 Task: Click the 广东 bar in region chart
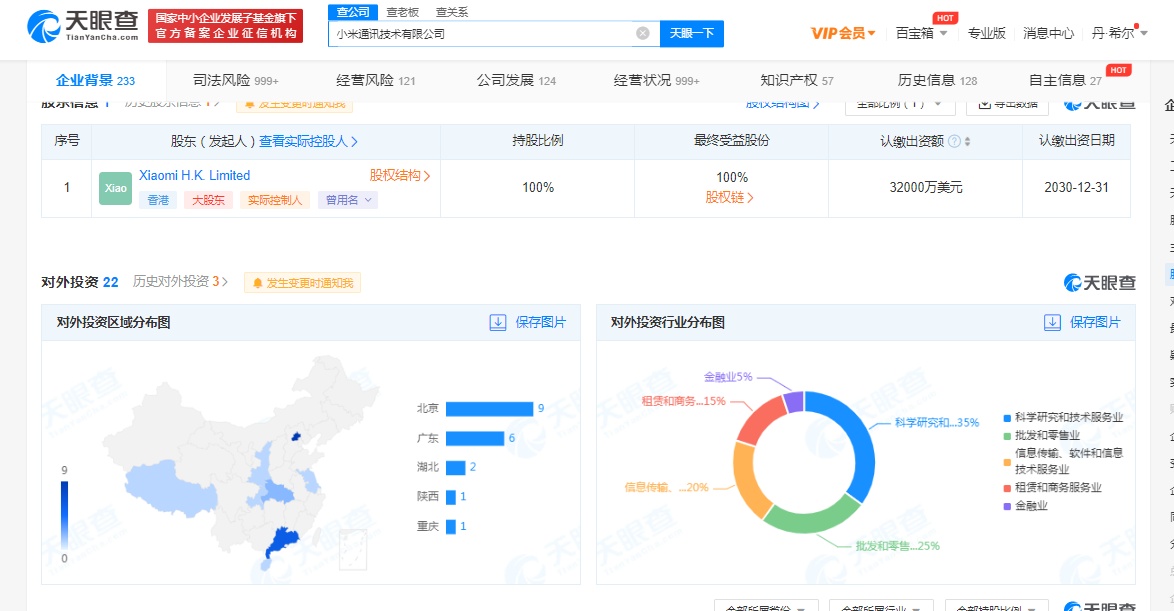click(475, 438)
